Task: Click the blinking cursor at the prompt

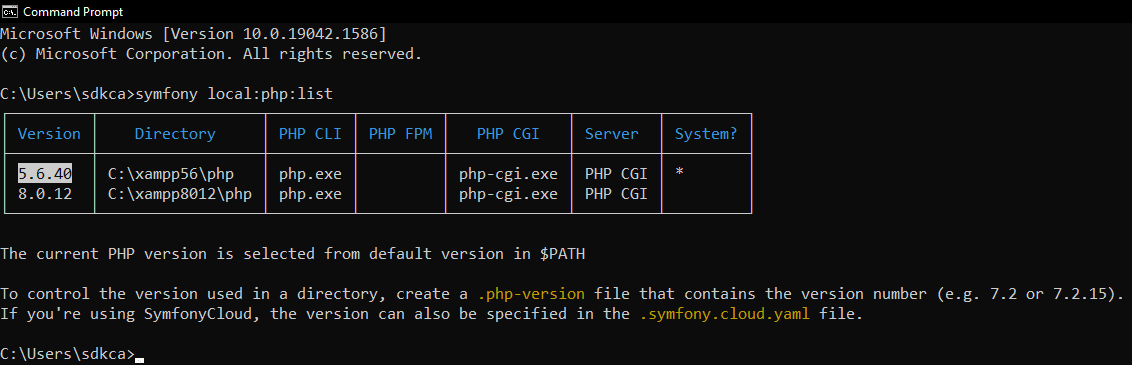Action: 139,359
